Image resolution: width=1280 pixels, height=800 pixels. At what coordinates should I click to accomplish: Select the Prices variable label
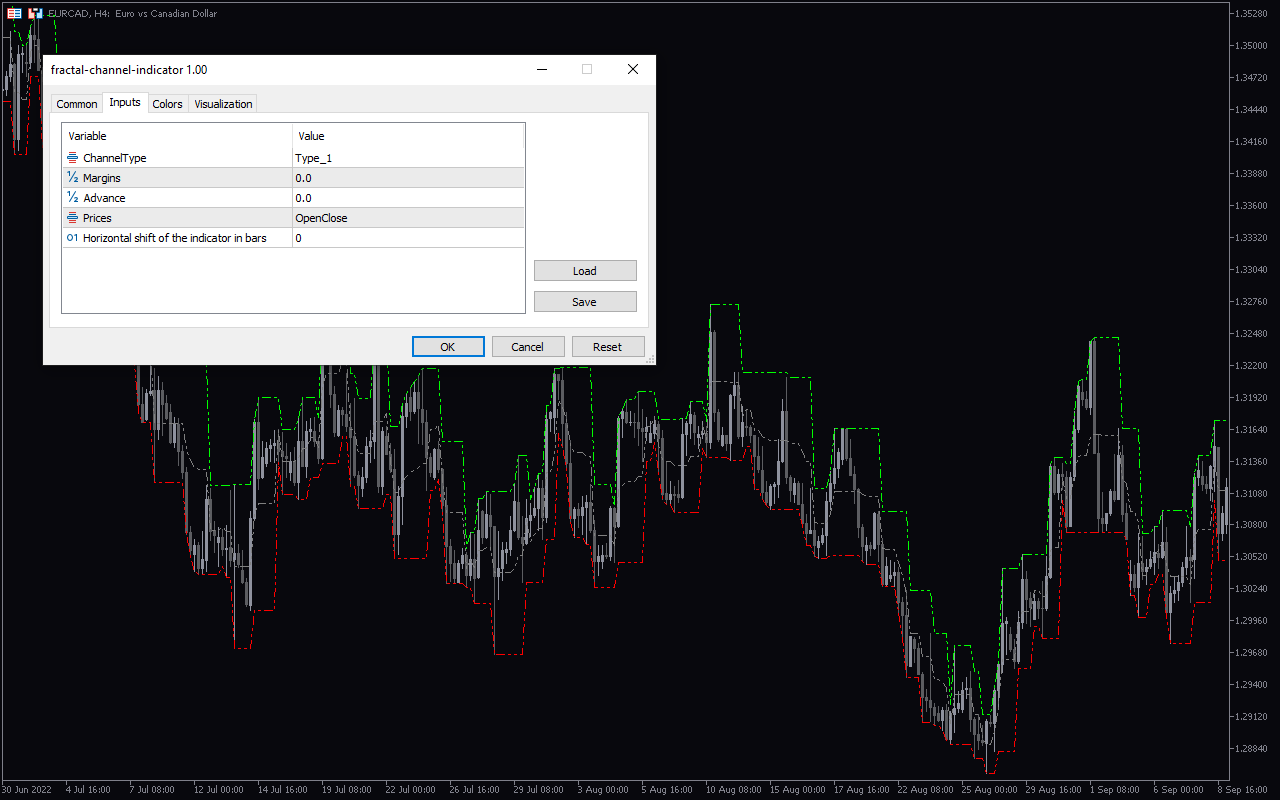(97, 218)
